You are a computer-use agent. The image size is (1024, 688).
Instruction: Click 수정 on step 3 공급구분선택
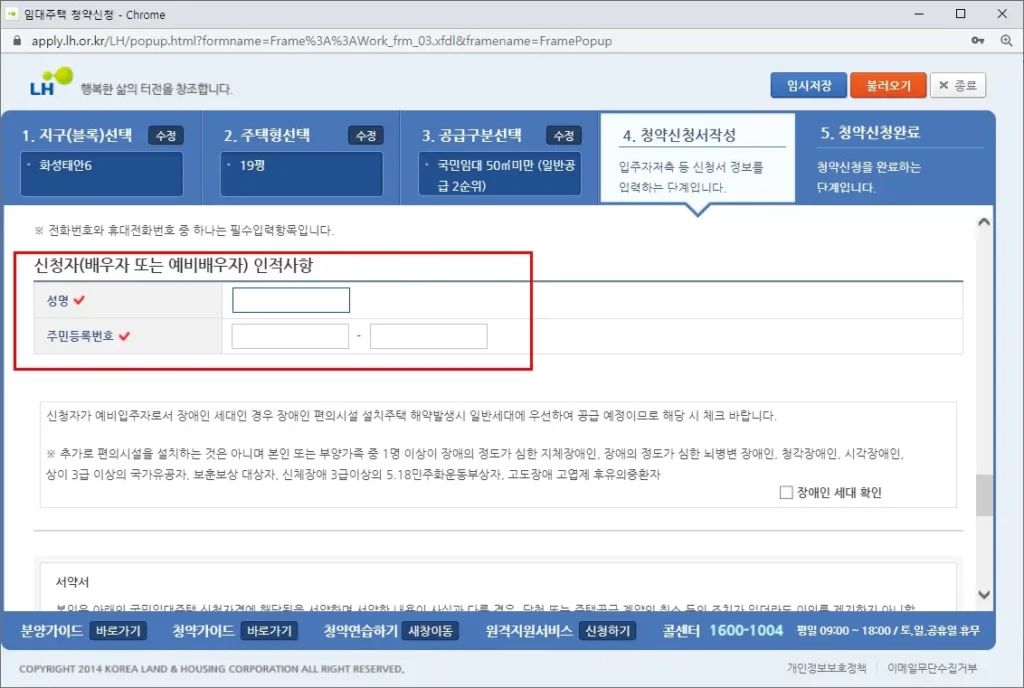coord(564,136)
